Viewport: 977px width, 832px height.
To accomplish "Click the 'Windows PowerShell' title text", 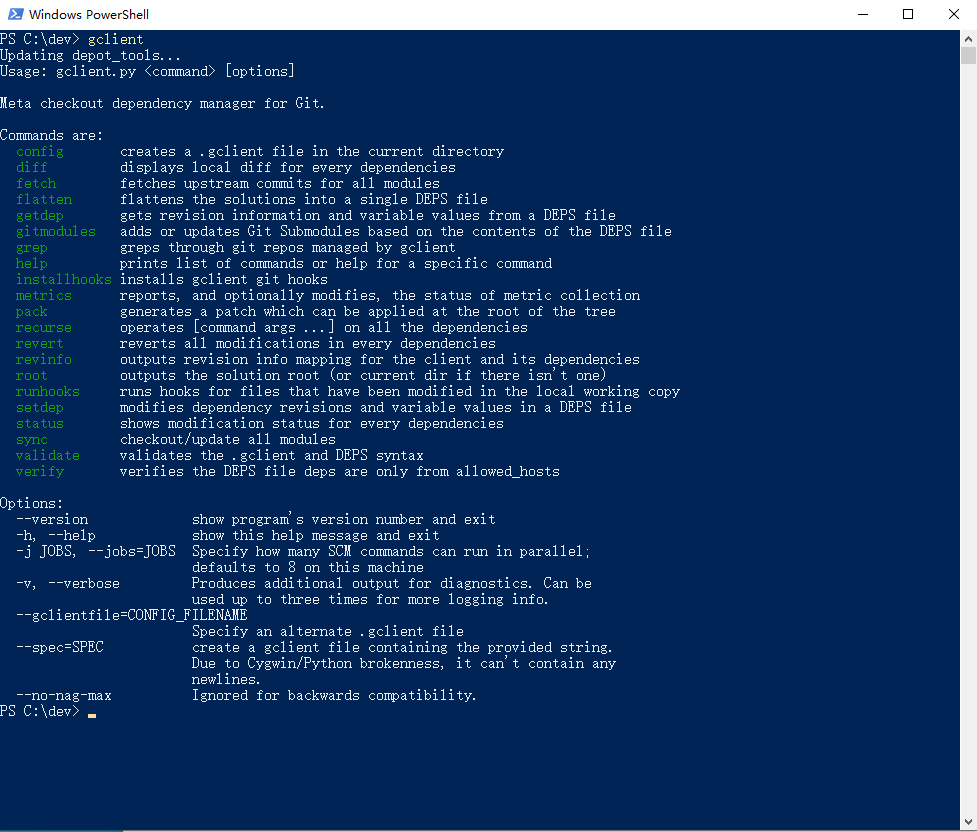I will (88, 14).
